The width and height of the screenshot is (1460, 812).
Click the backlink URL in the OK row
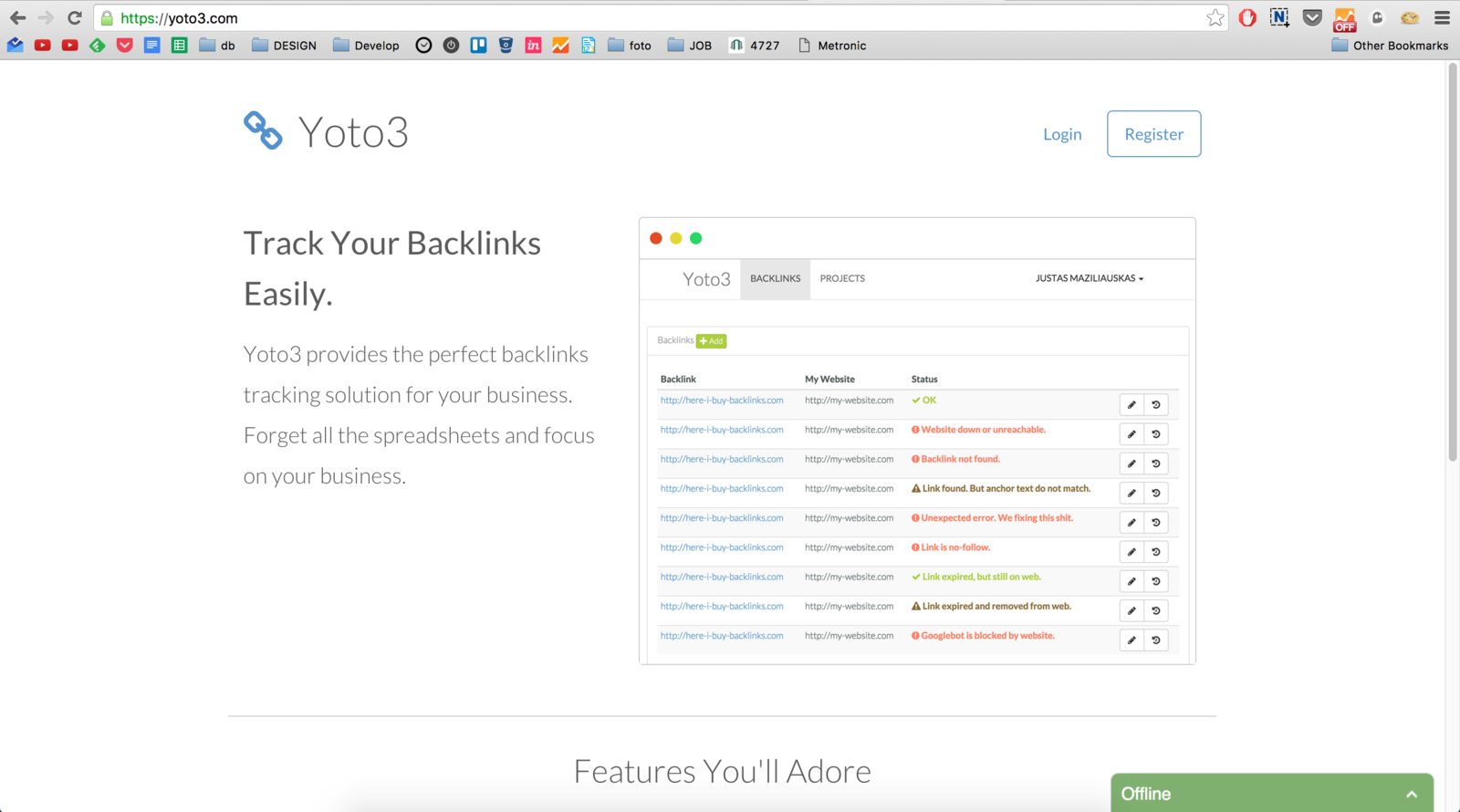[722, 401]
